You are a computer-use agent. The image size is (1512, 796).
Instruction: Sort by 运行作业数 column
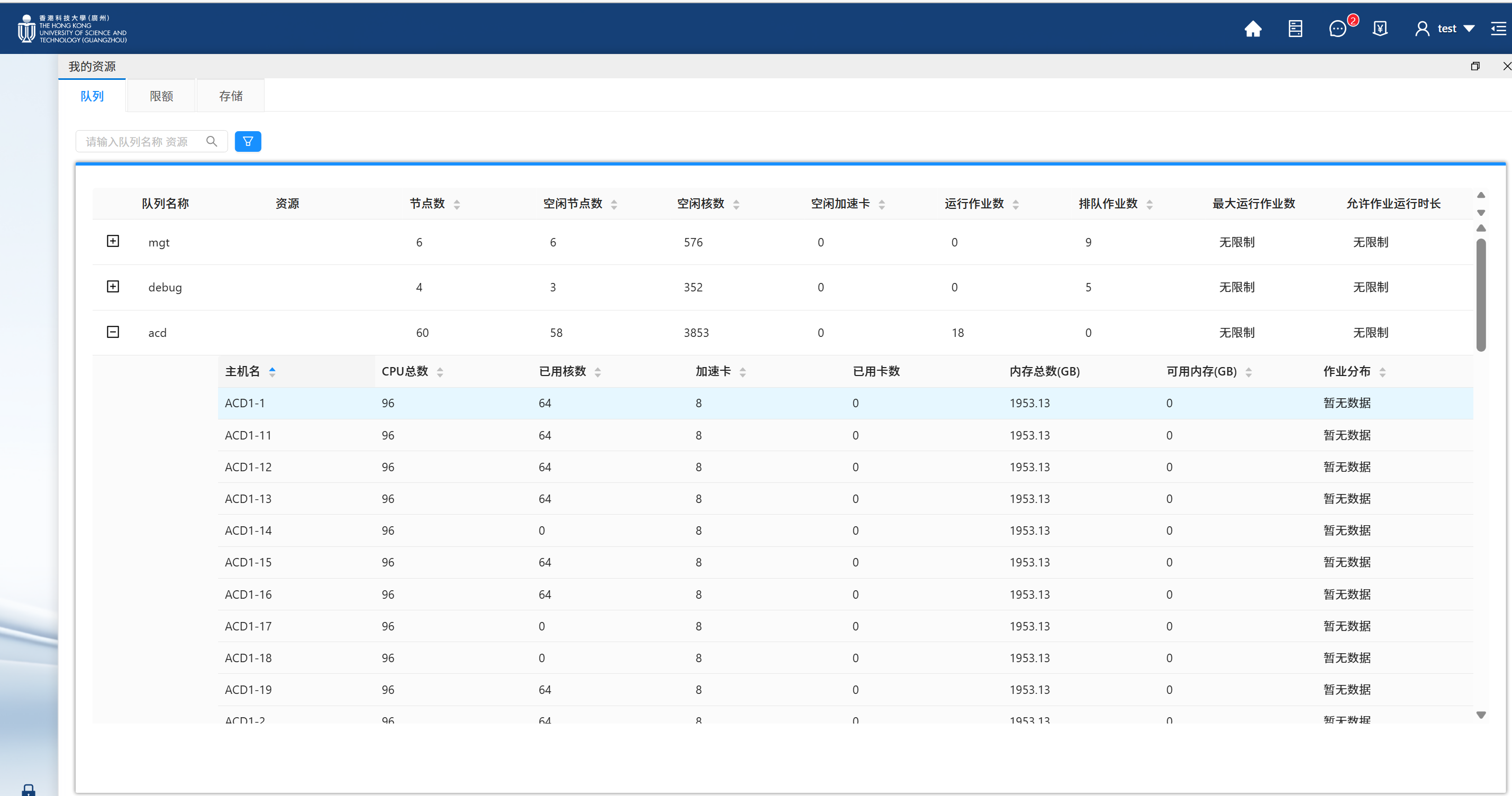point(1016,204)
